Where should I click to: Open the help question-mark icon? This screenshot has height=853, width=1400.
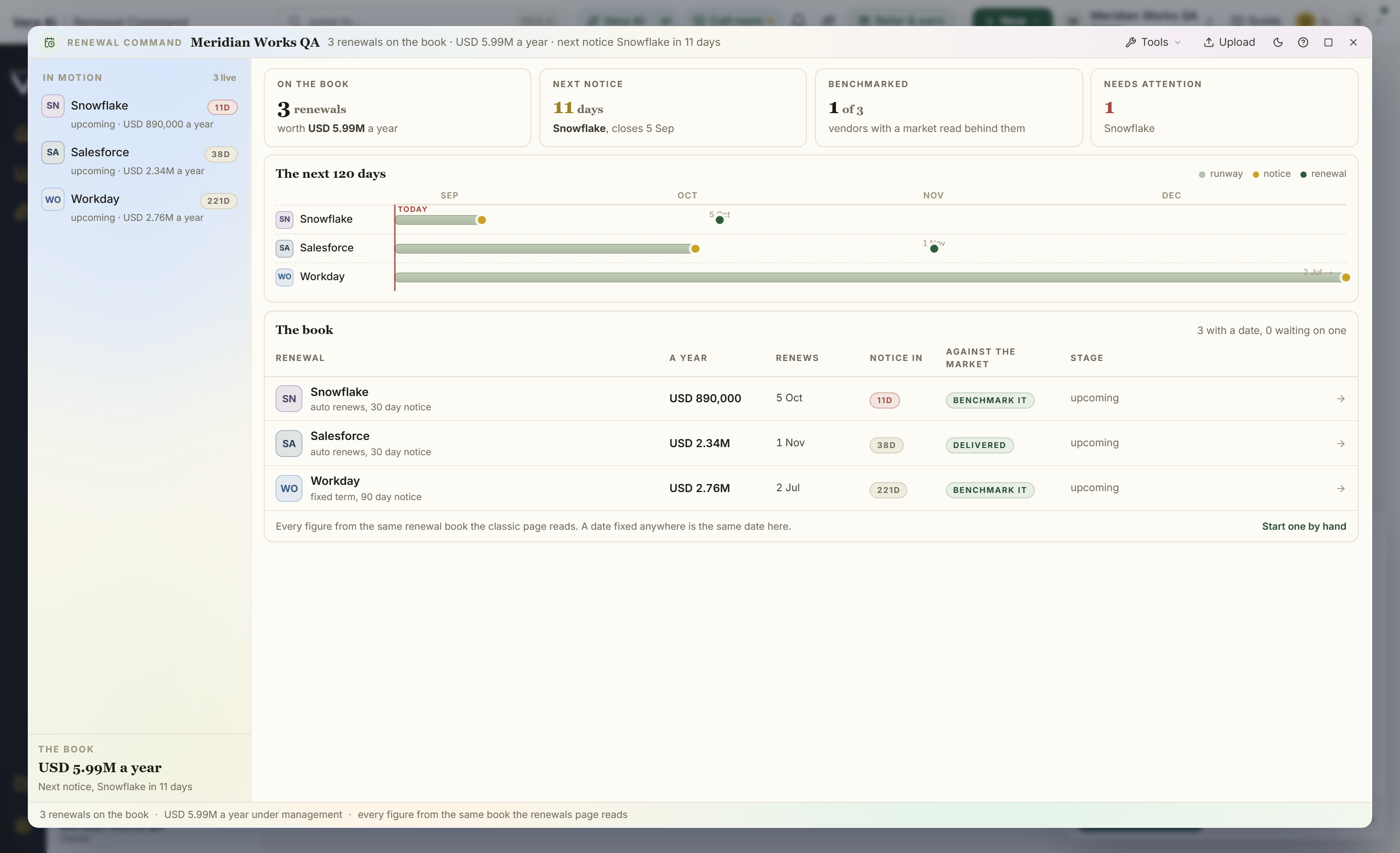(1303, 43)
